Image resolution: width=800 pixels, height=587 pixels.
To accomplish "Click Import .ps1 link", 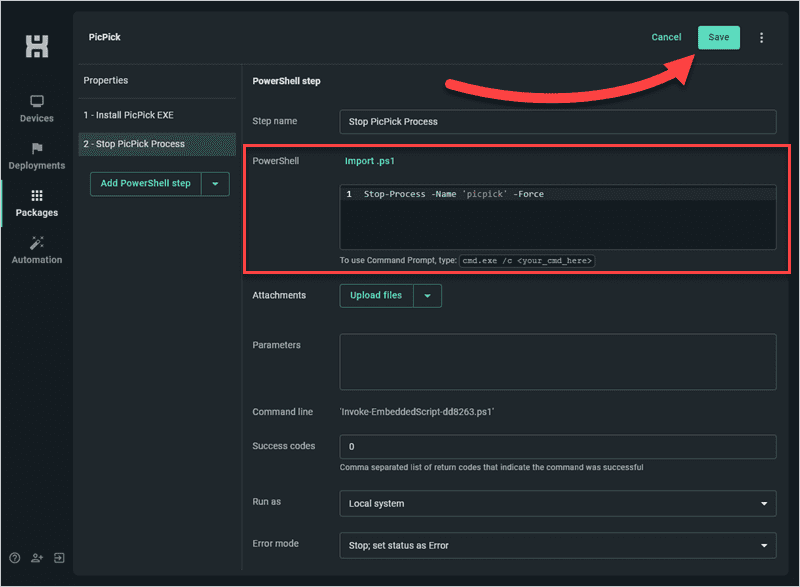I will coord(369,161).
